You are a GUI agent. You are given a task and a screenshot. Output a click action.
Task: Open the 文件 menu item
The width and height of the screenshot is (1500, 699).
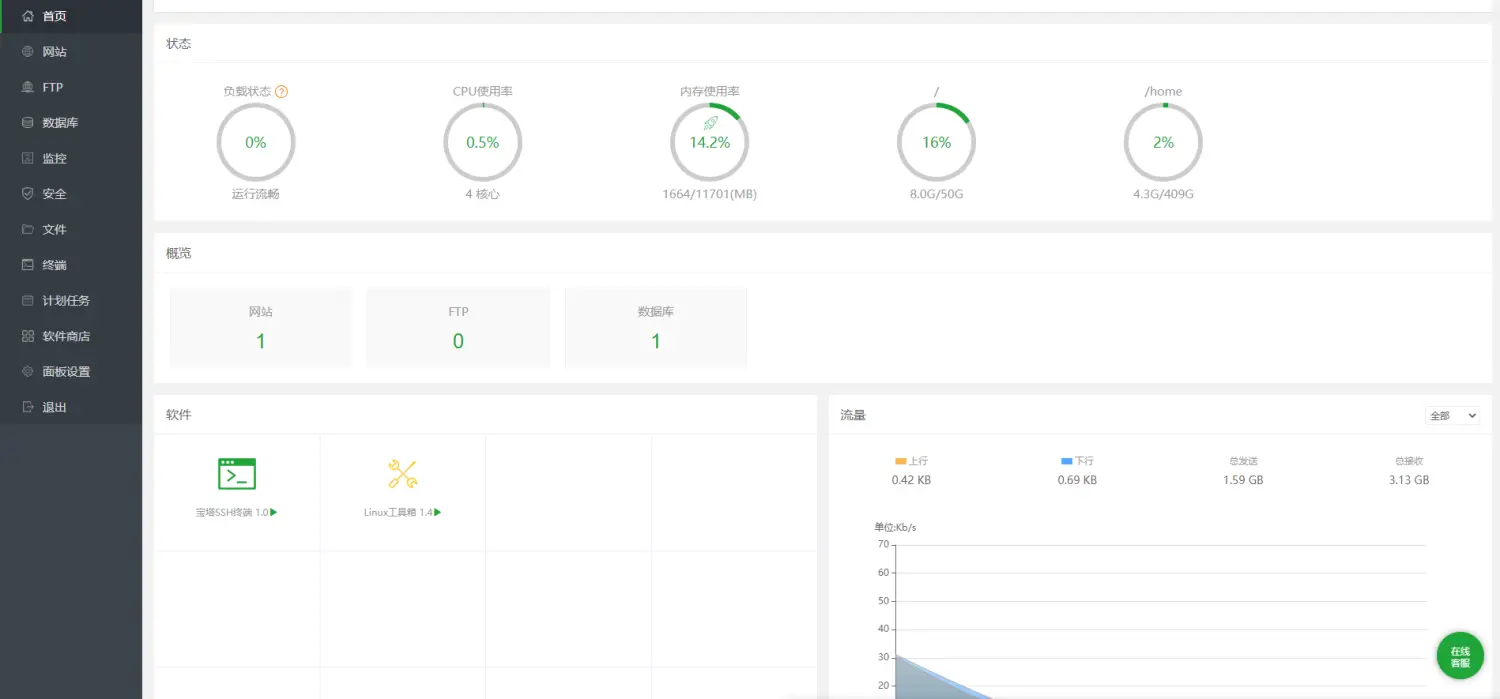pyautogui.click(x=71, y=229)
